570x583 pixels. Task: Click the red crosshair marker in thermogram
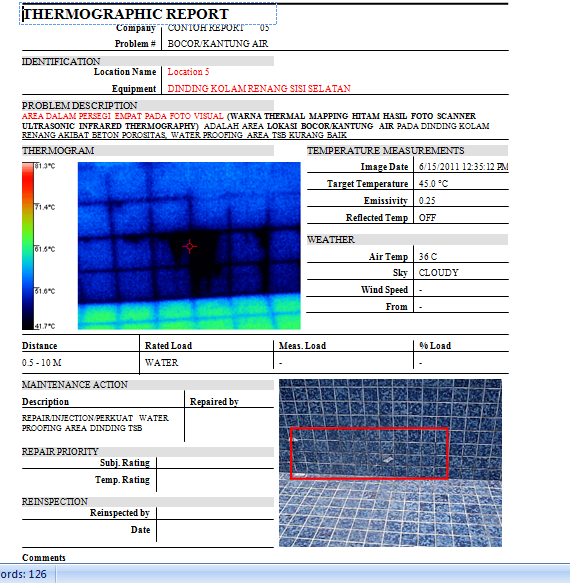point(190,246)
